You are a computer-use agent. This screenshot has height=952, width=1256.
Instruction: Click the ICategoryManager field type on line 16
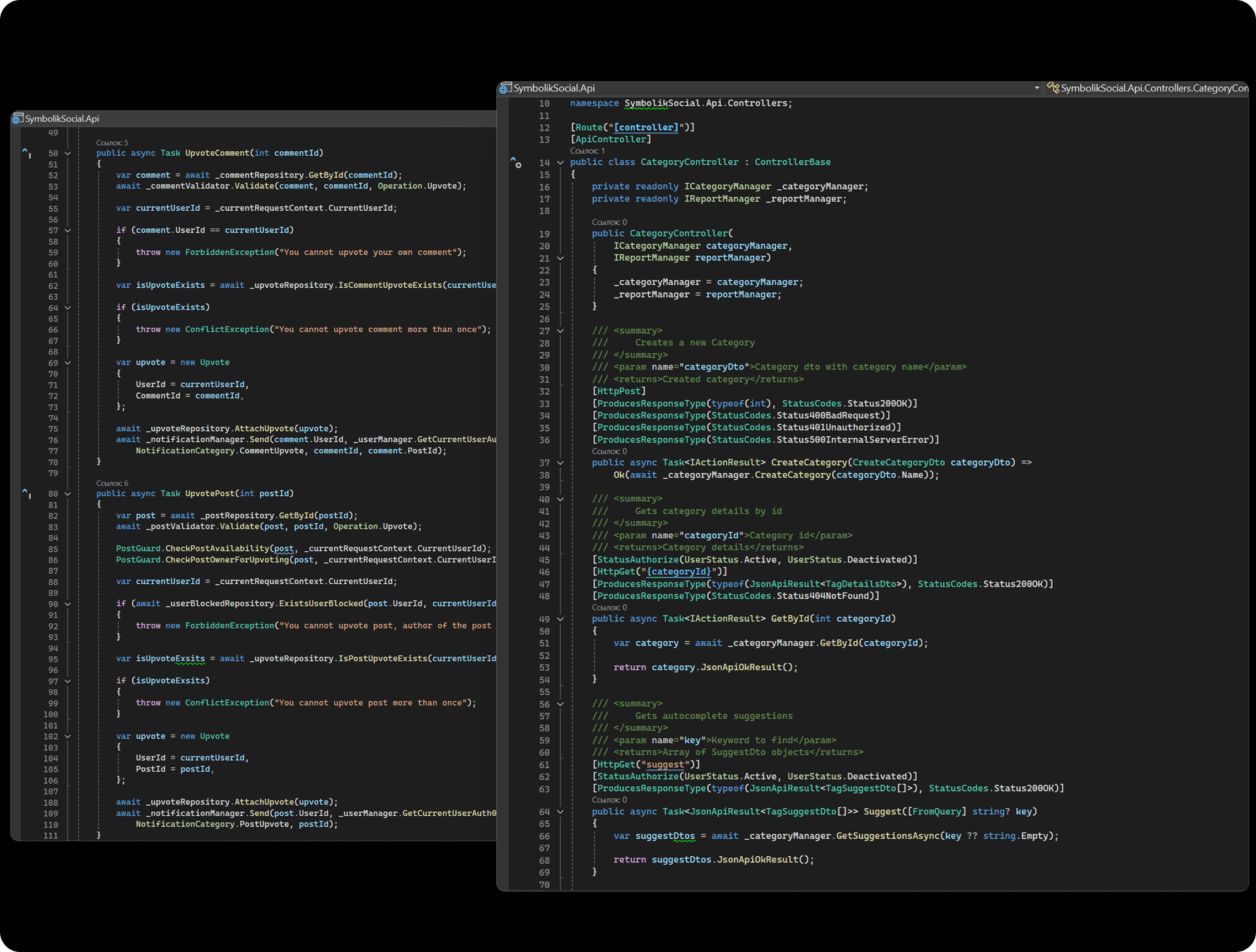(x=728, y=187)
